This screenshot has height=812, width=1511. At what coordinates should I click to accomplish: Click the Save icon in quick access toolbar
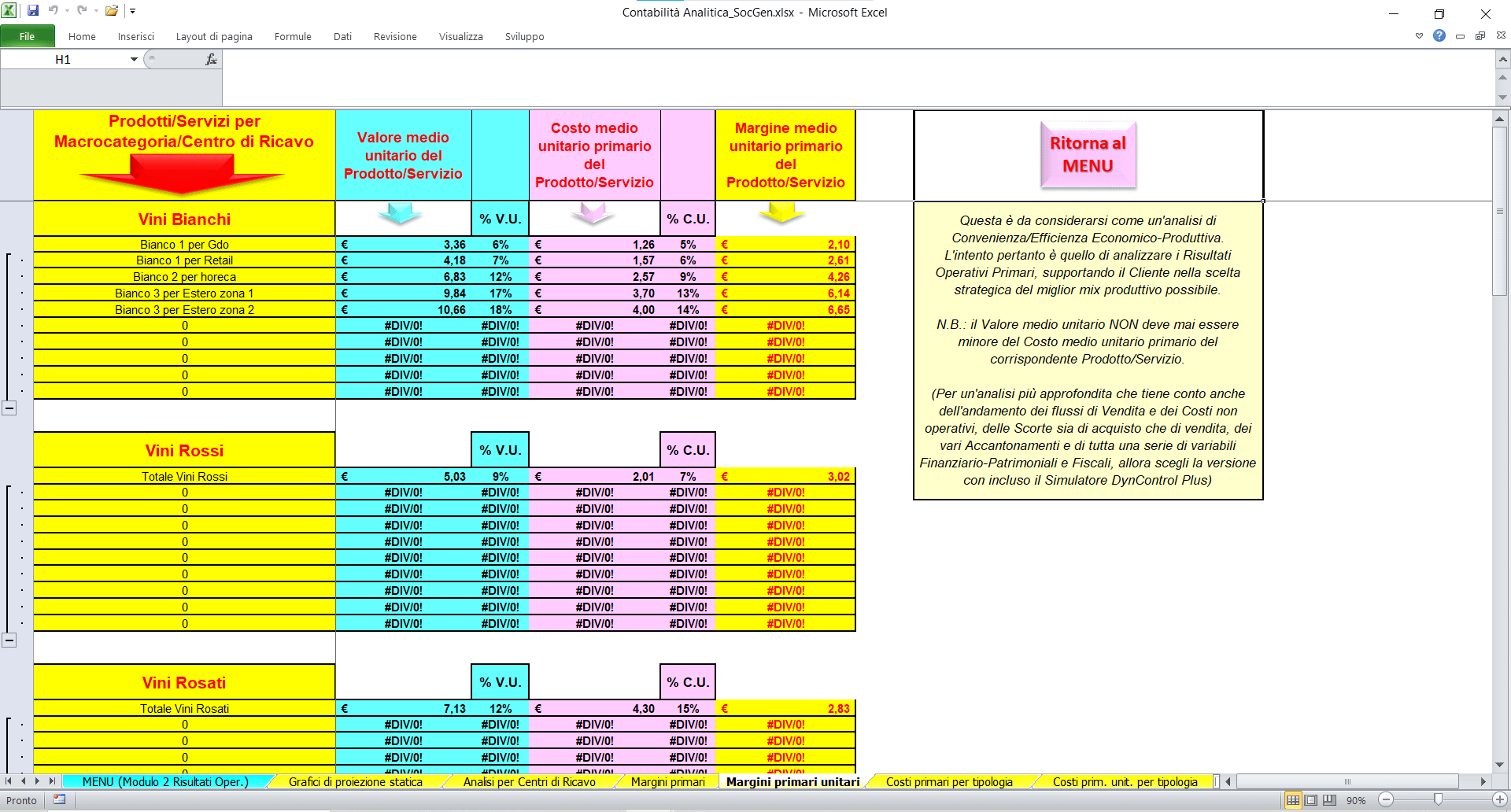[33, 11]
